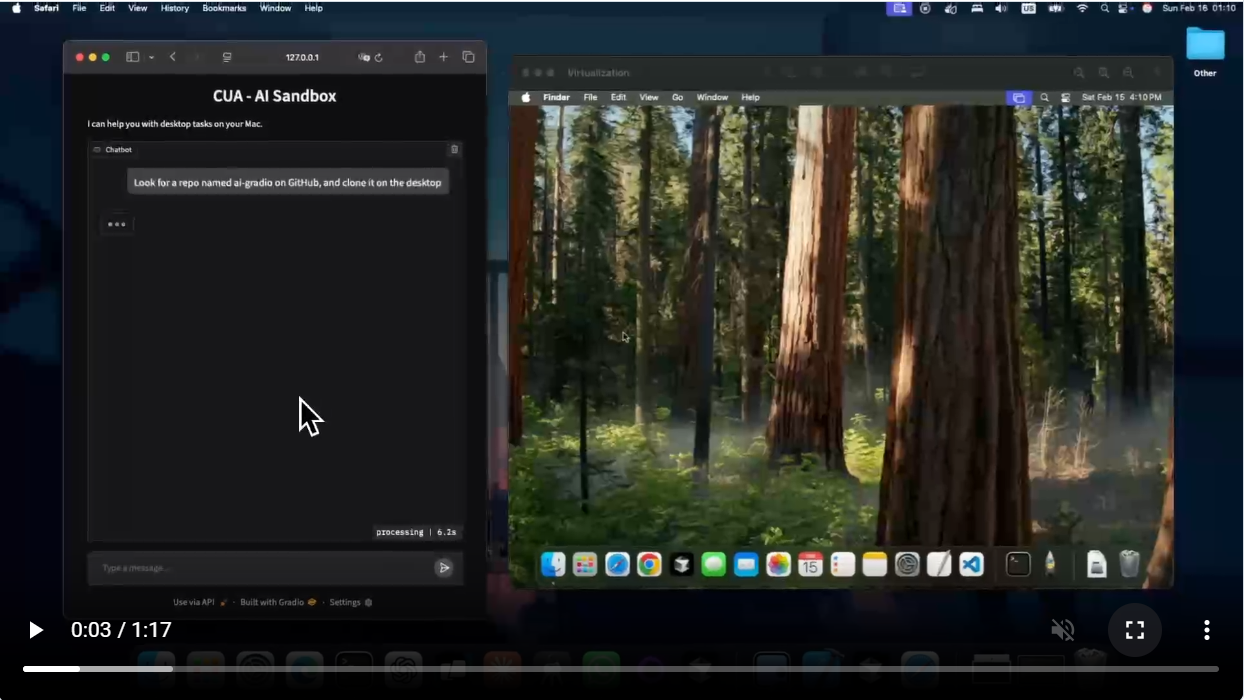Launch Safari from the VM dock
Screen dimensions: 1244x700
click(x=617, y=564)
